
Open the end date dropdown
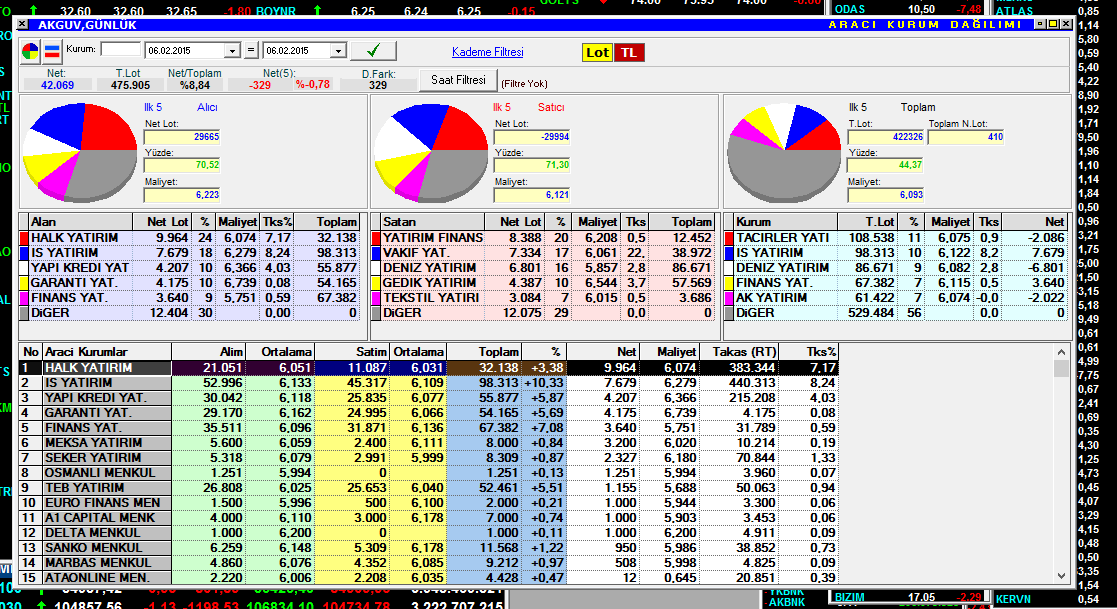(338, 50)
